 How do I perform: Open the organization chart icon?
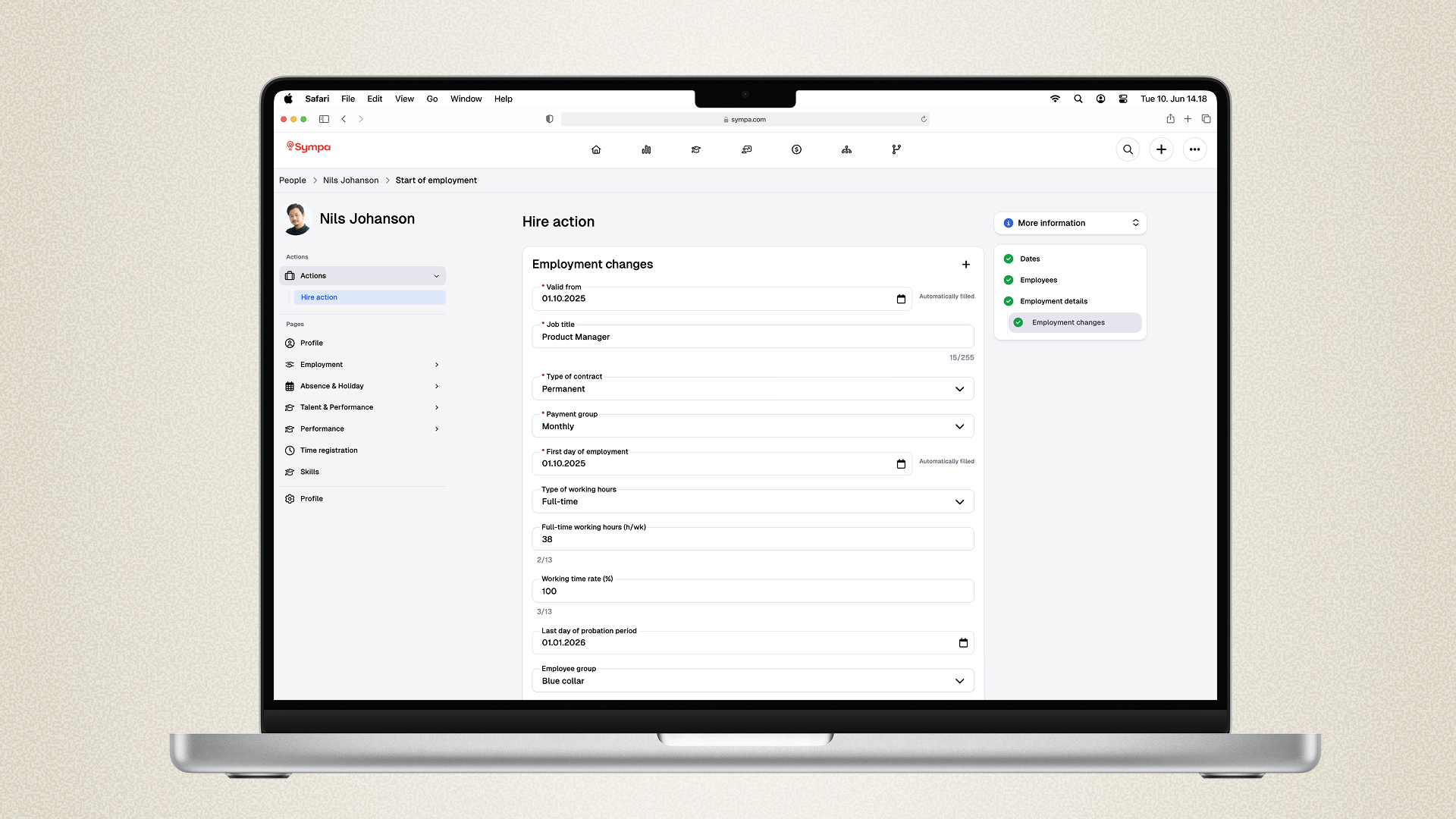(x=846, y=149)
